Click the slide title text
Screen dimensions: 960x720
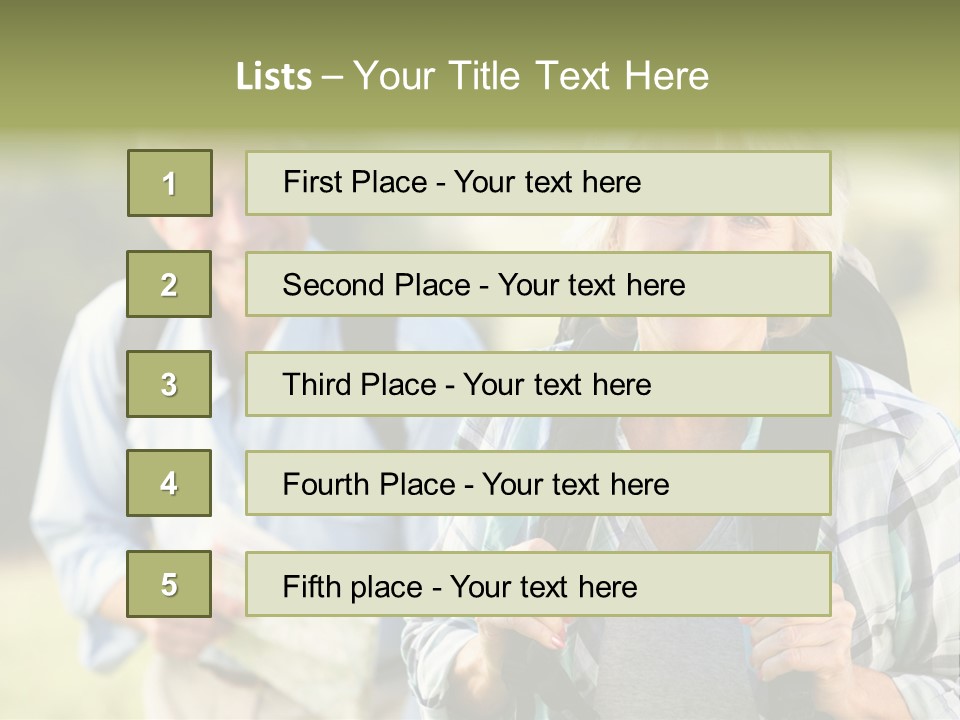(472, 76)
